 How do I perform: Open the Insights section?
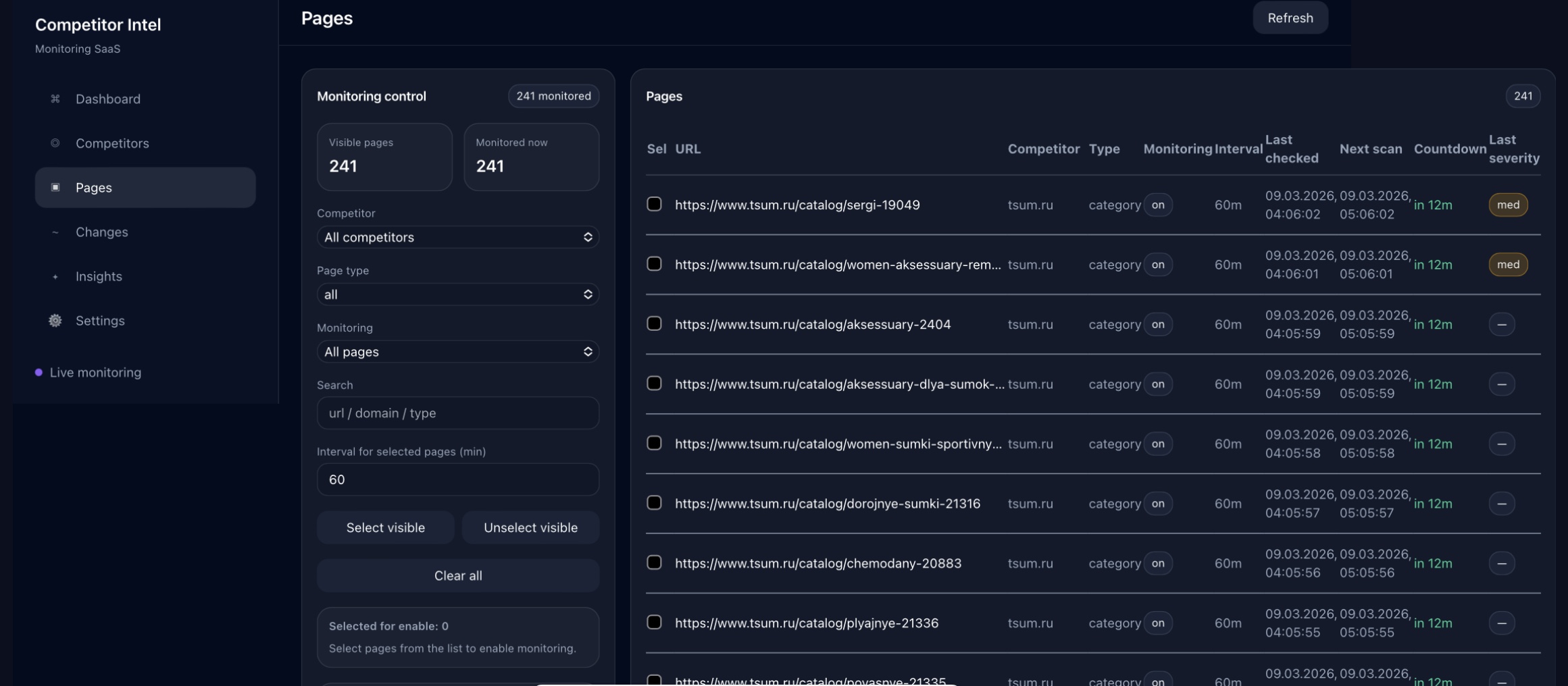coord(99,277)
